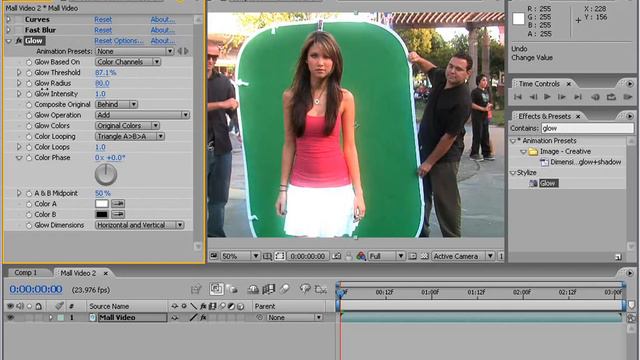
Task: Play the preview in Time Controls
Action: [547, 97]
